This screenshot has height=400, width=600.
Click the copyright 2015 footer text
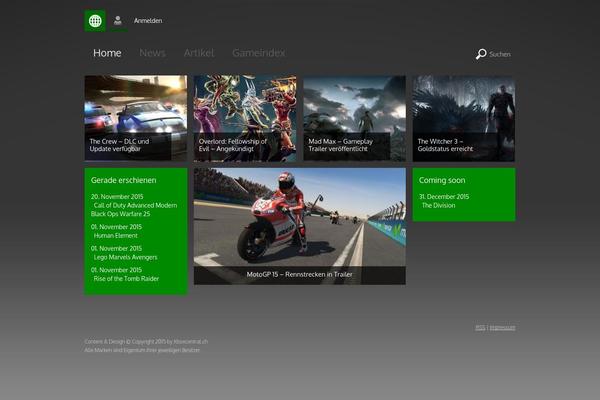click(x=146, y=341)
